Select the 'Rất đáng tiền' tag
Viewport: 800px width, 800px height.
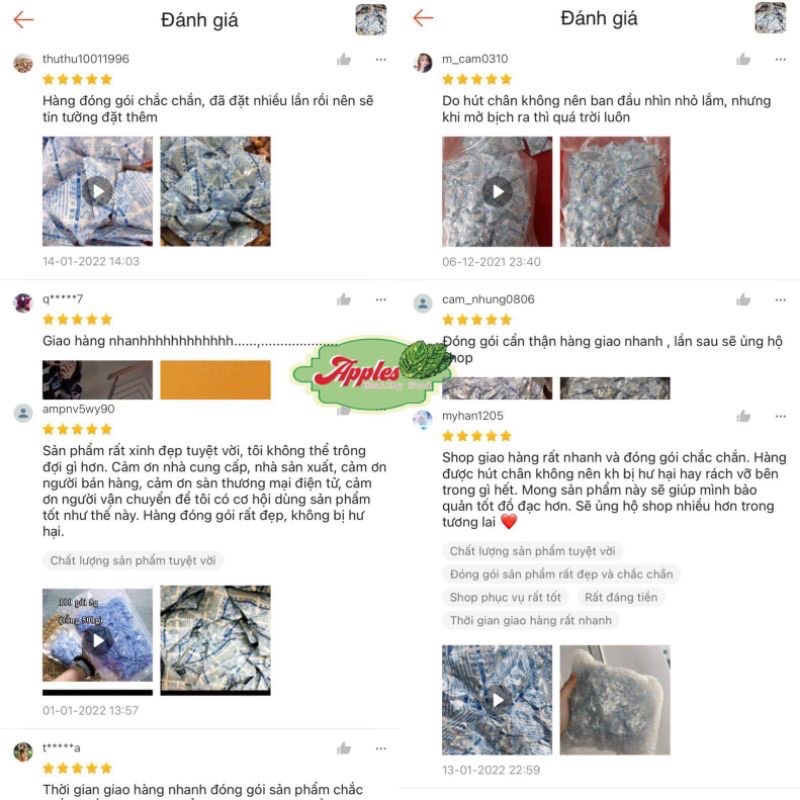coord(621,597)
